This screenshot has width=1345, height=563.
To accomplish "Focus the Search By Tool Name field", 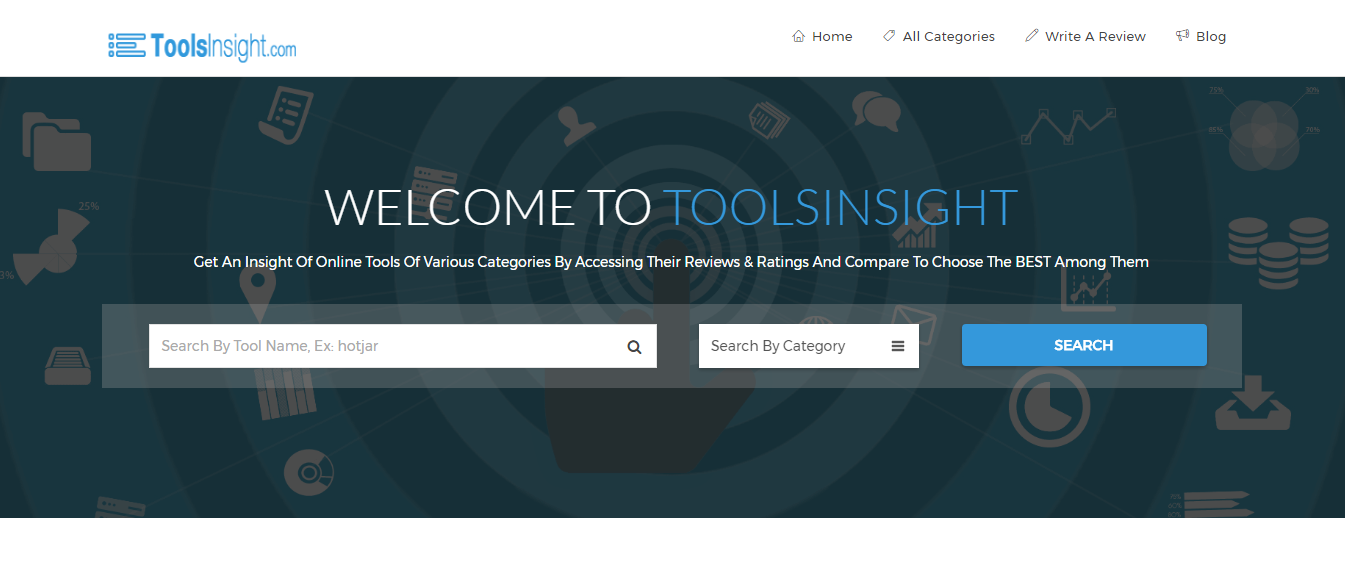I will click(x=403, y=346).
